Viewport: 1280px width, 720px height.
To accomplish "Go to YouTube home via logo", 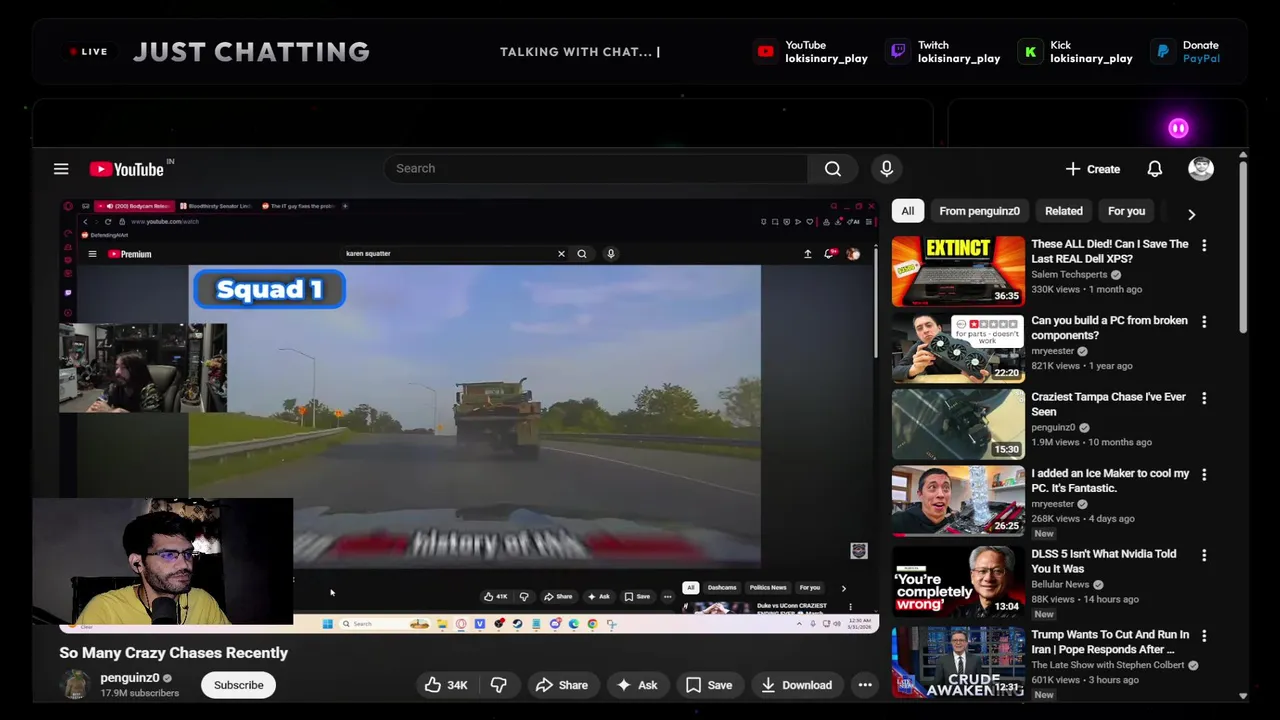I will tap(126, 169).
